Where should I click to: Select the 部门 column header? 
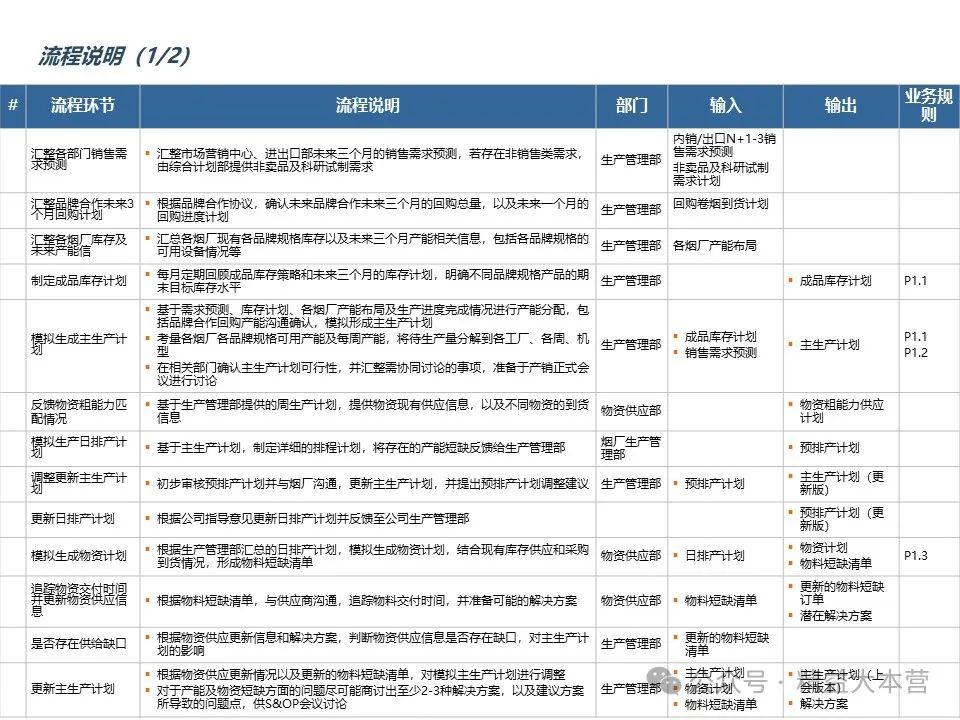tap(630, 106)
